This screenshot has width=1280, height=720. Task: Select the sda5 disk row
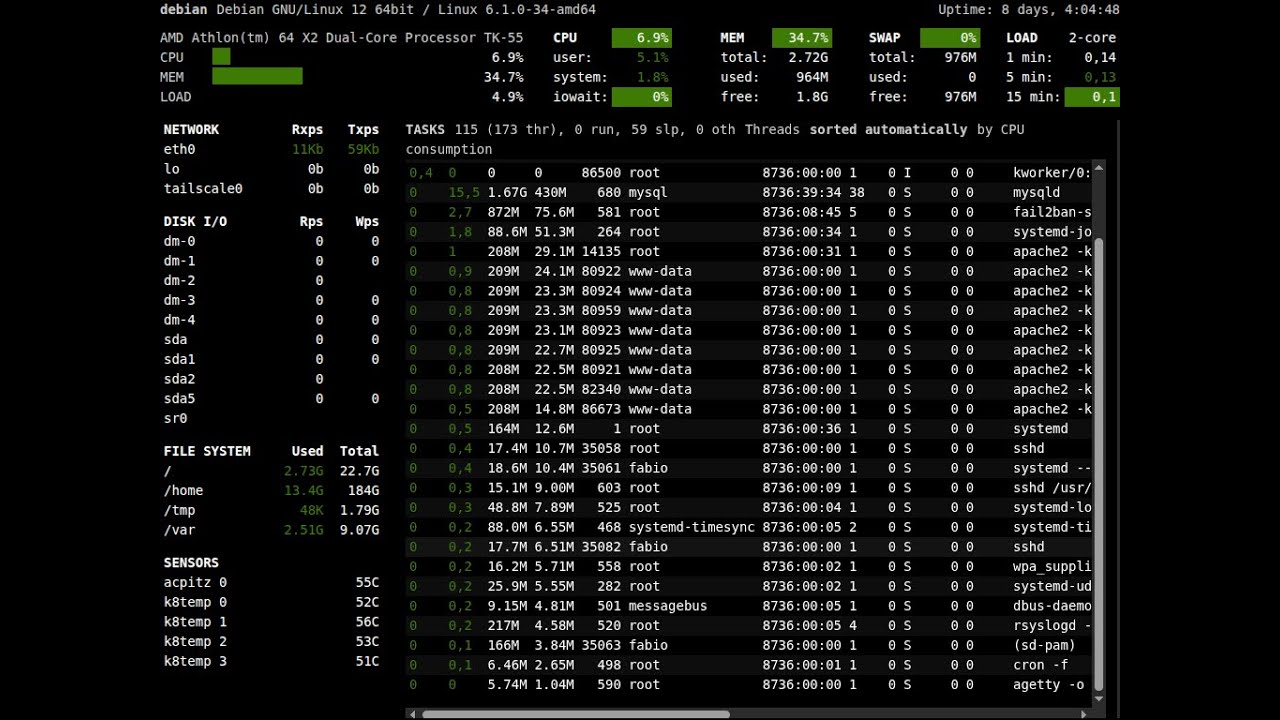click(x=271, y=399)
